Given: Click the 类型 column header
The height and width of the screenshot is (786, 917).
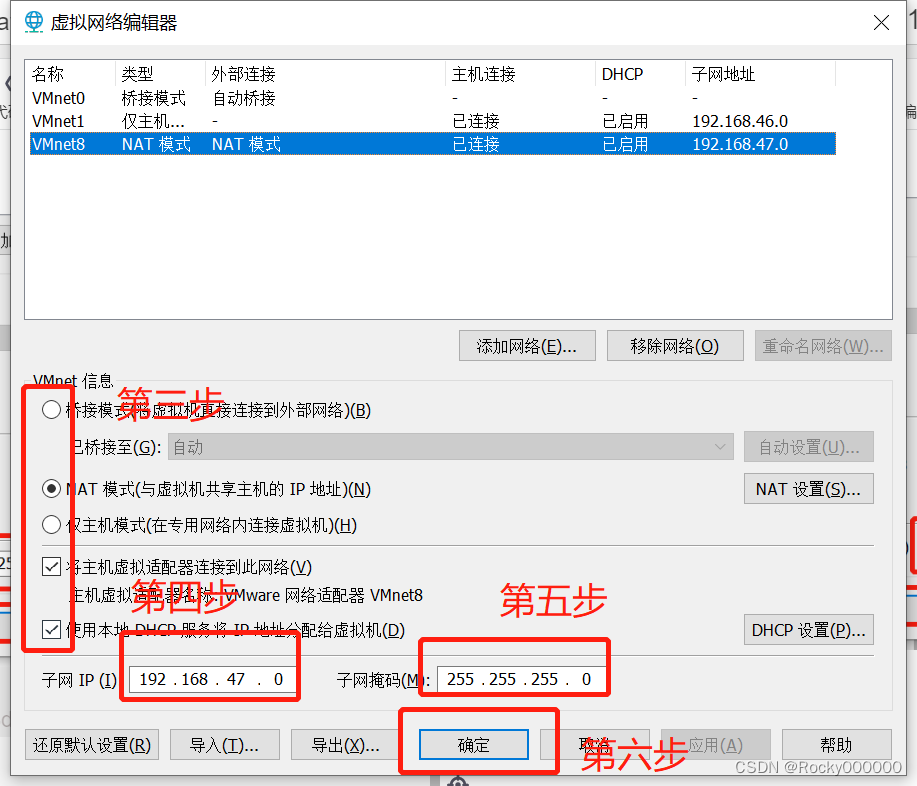Looking at the screenshot, I should pyautogui.click(x=160, y=74).
